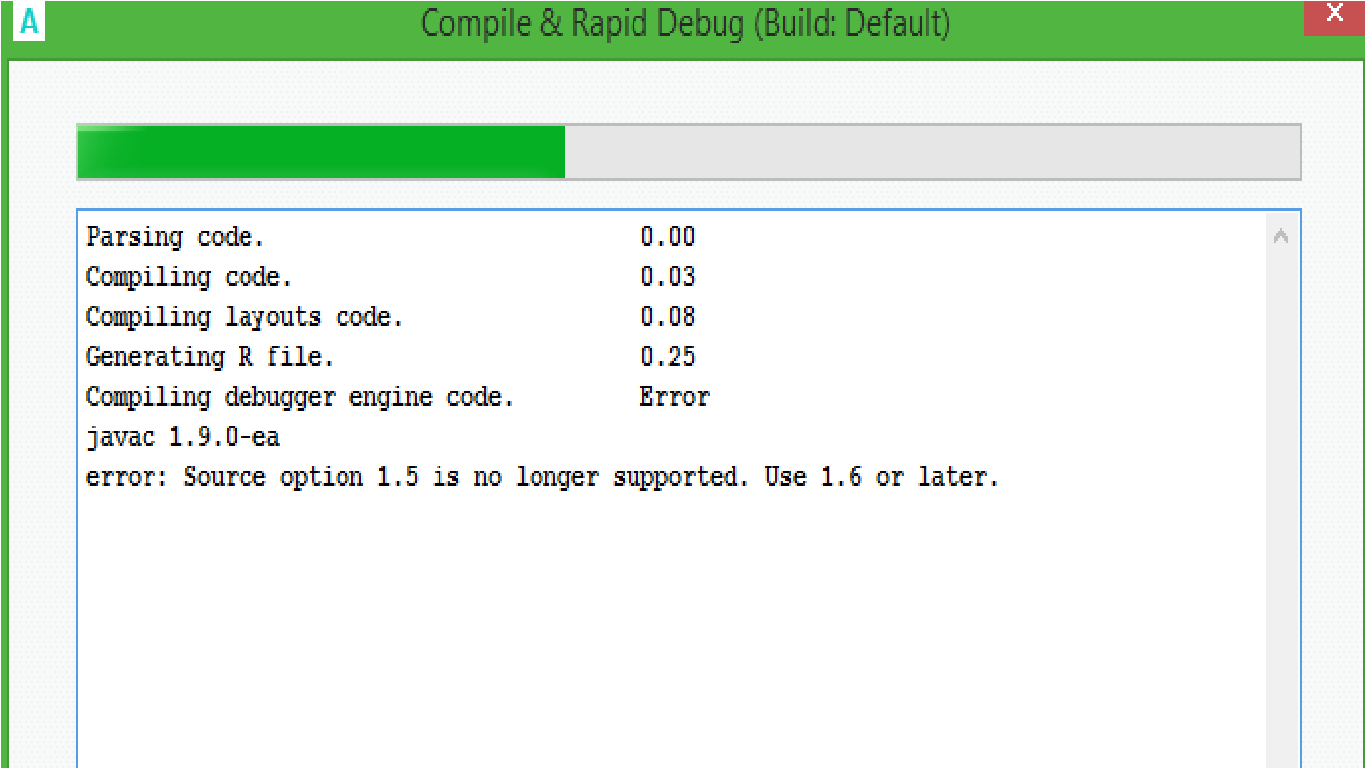The image size is (1366, 768).
Task: Click the 'Source option 1.5' error message
Action: tap(542, 477)
